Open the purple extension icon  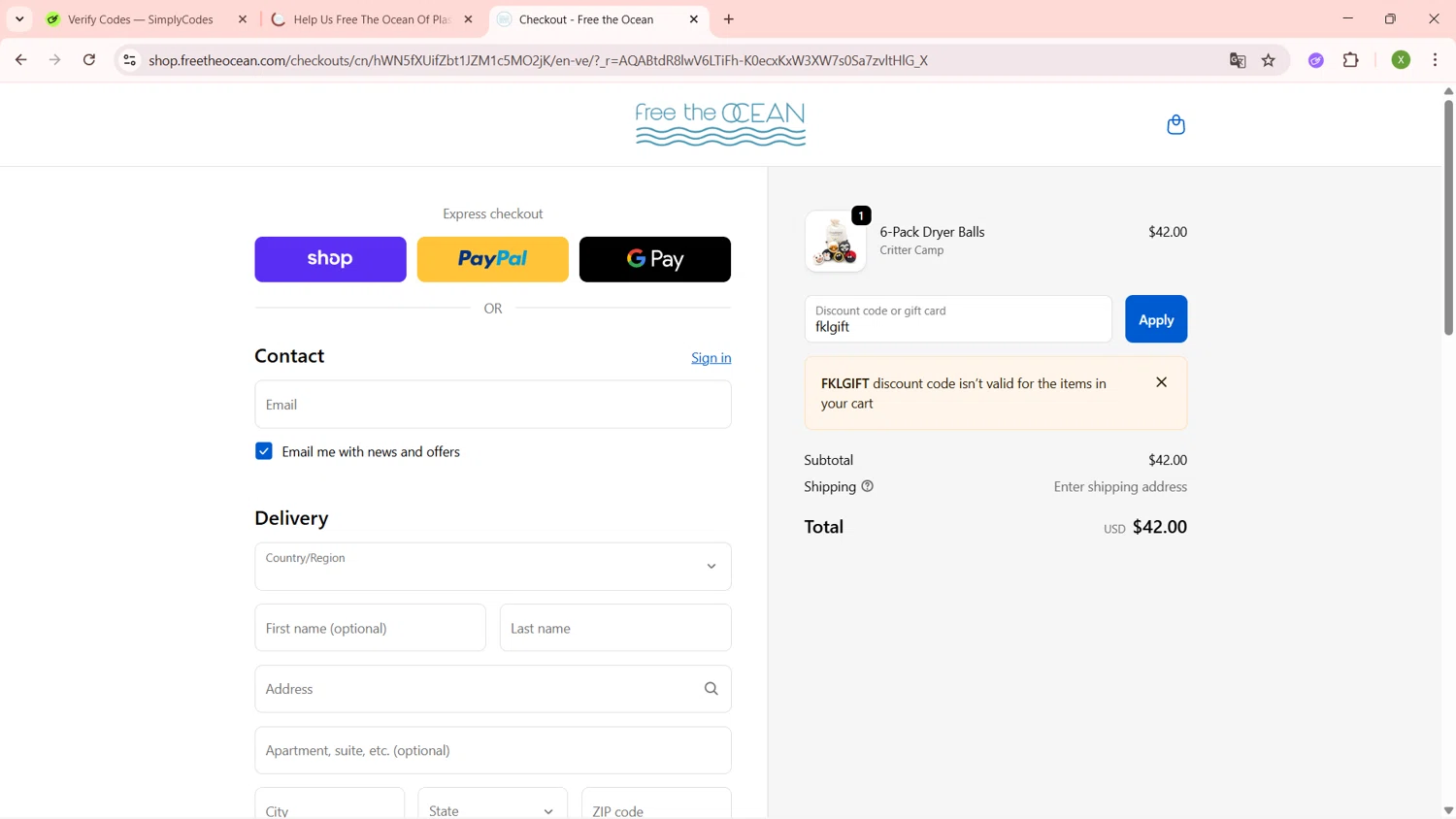(1316, 60)
